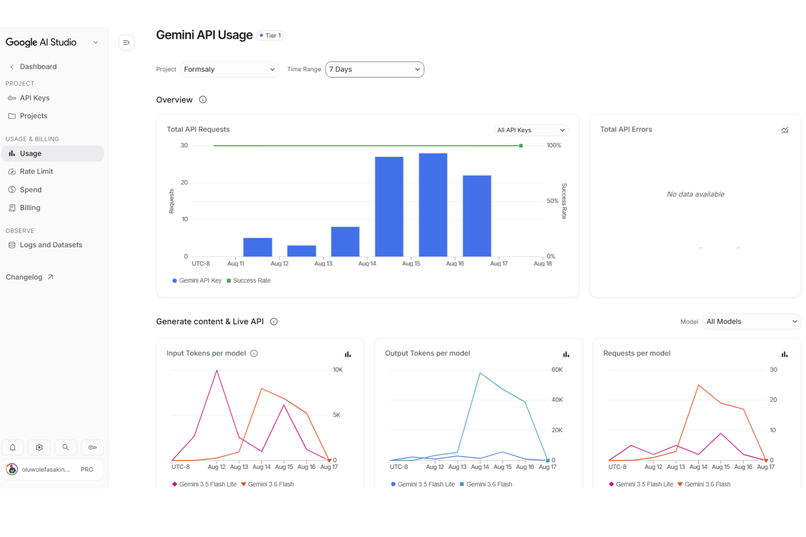Toggle Gemini 3.6 Flash in Input Tokens legend

(x=267, y=484)
